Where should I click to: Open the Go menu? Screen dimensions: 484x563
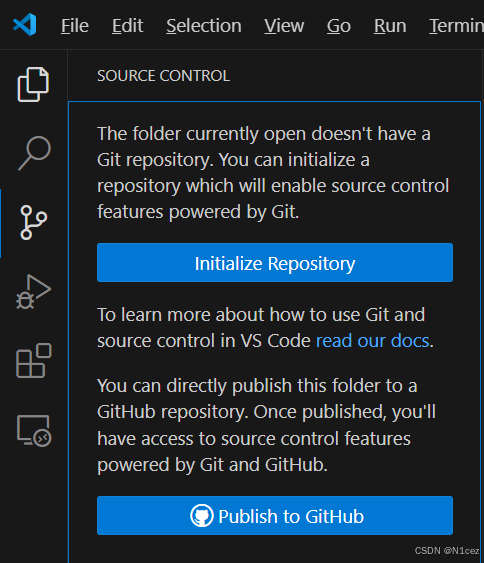click(339, 26)
